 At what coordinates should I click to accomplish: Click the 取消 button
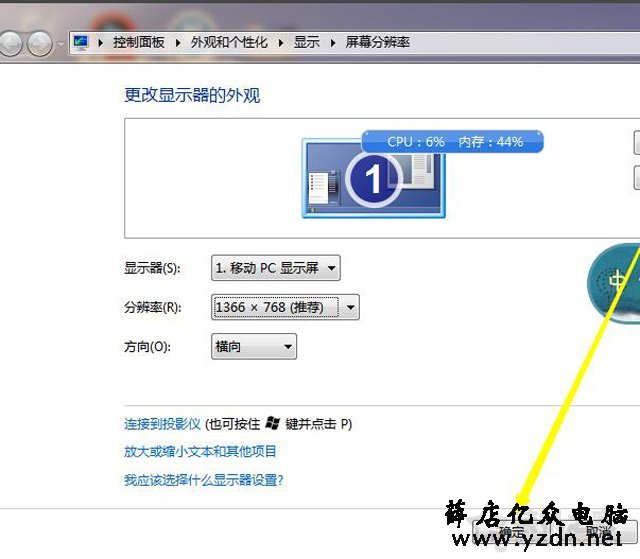coord(597,532)
